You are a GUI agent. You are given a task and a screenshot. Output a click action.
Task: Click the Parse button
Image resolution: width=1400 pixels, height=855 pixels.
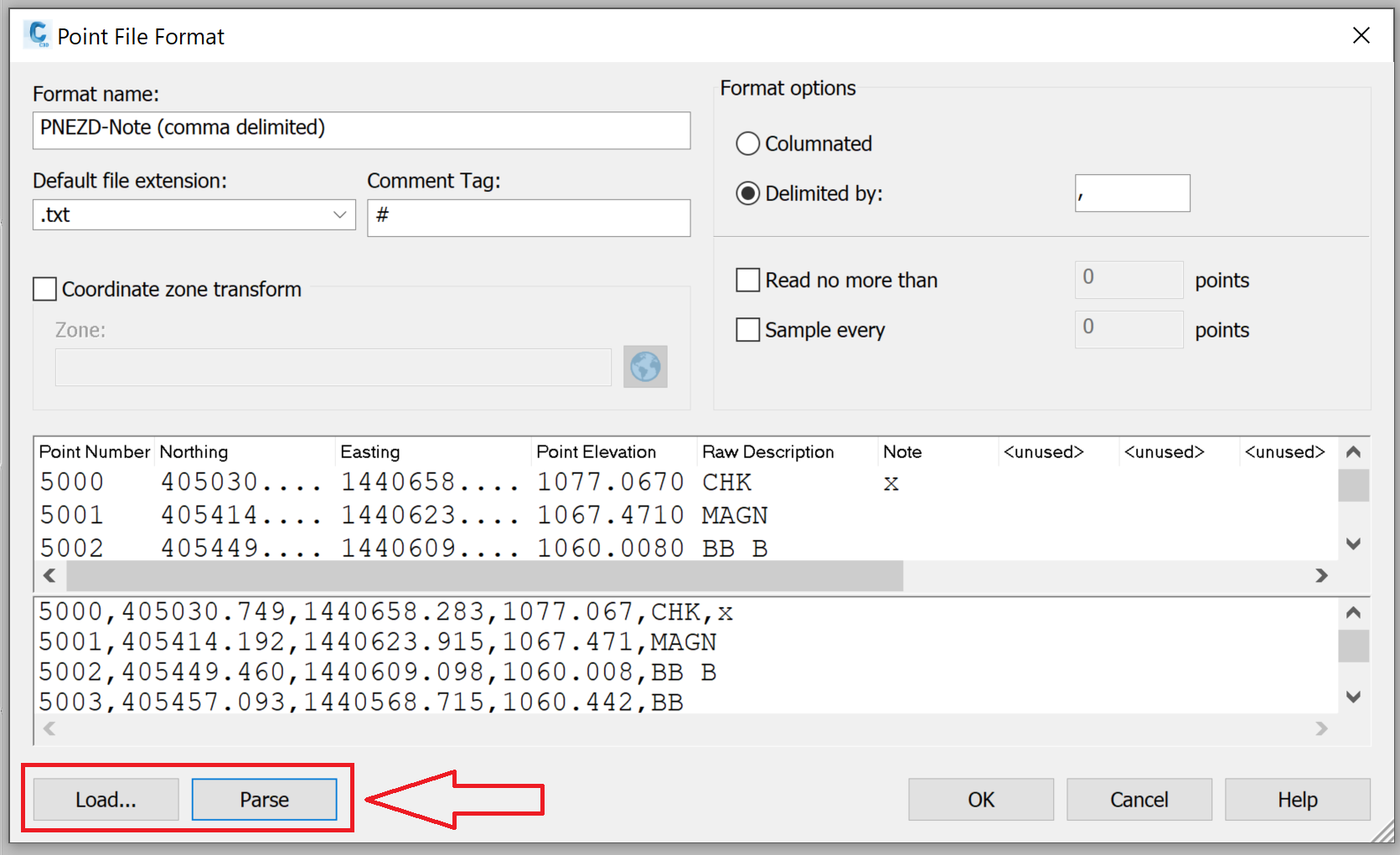[264, 799]
